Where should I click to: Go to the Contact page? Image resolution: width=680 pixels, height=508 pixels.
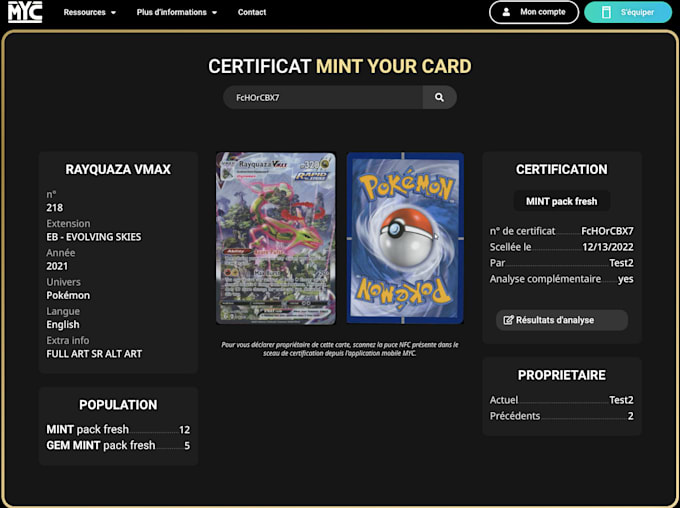pos(252,12)
